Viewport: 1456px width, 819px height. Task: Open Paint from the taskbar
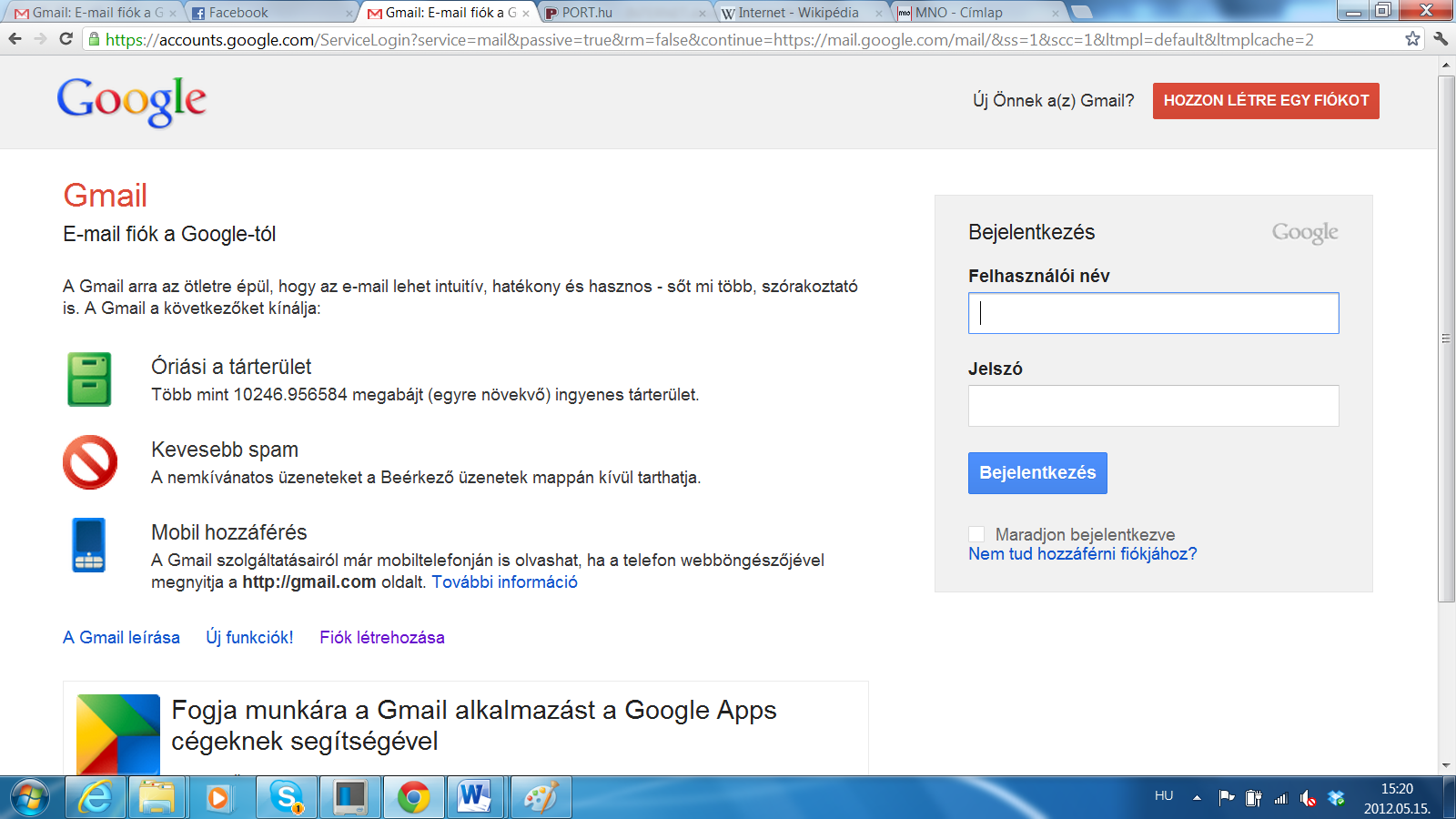pos(541,798)
